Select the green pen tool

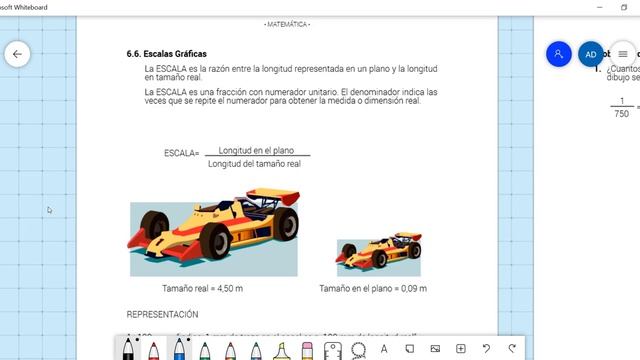(204, 350)
